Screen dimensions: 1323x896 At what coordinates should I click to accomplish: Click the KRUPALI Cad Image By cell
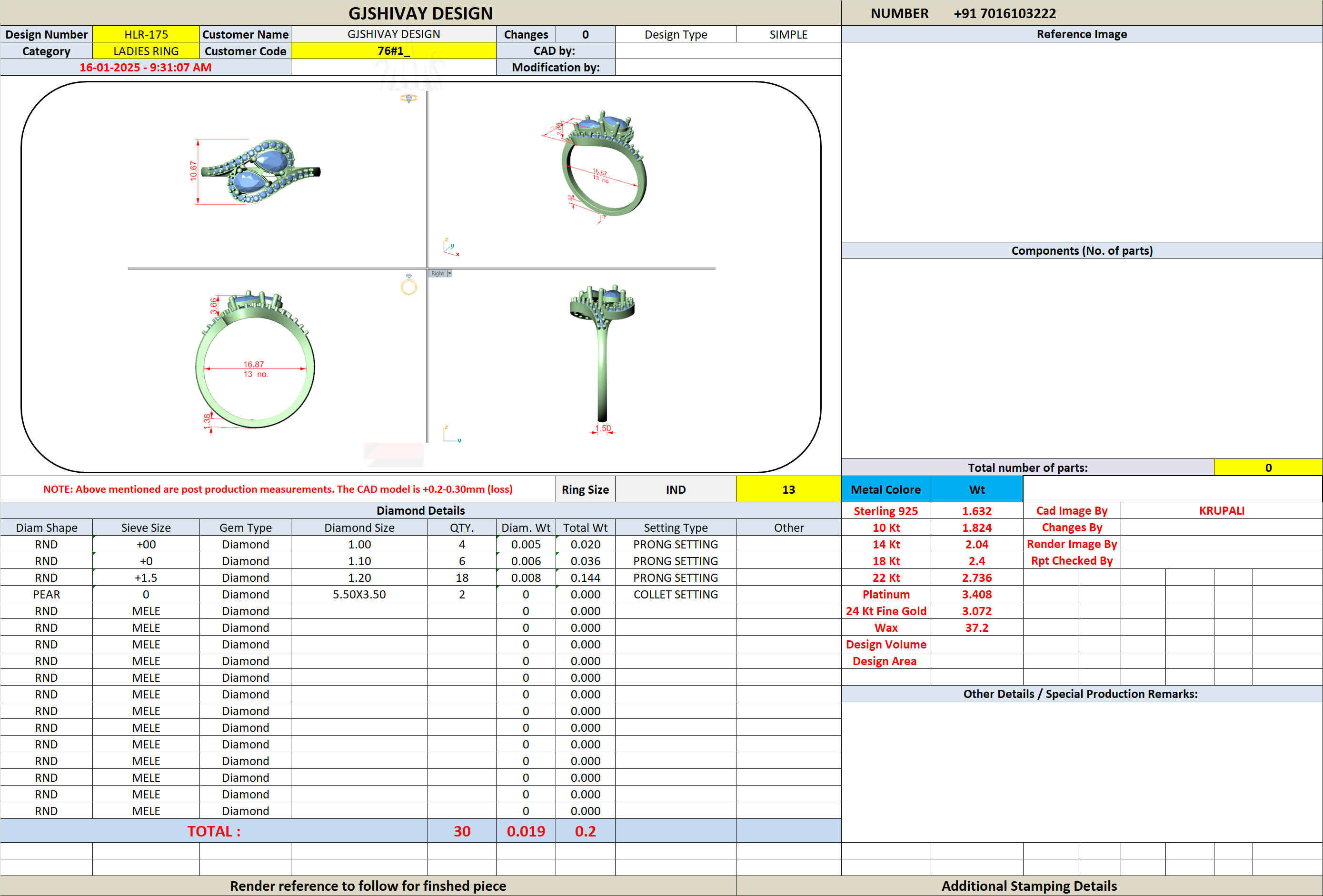(x=1222, y=511)
